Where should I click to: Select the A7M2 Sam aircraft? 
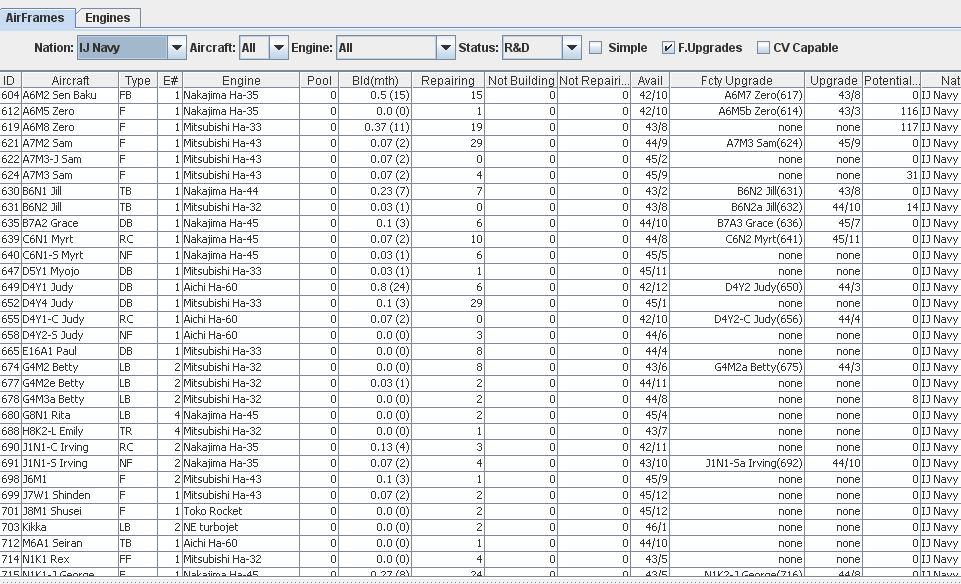click(70, 143)
